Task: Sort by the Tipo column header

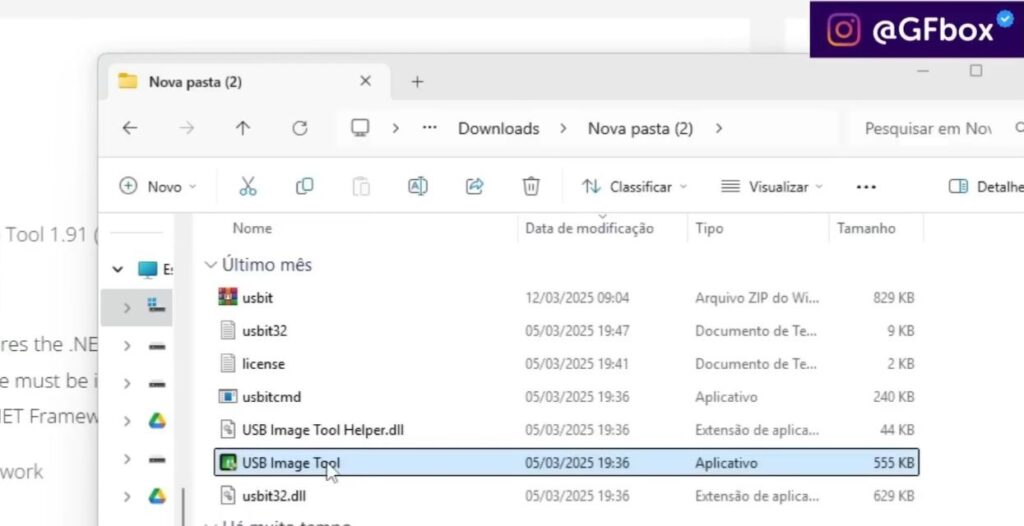Action: click(x=709, y=228)
